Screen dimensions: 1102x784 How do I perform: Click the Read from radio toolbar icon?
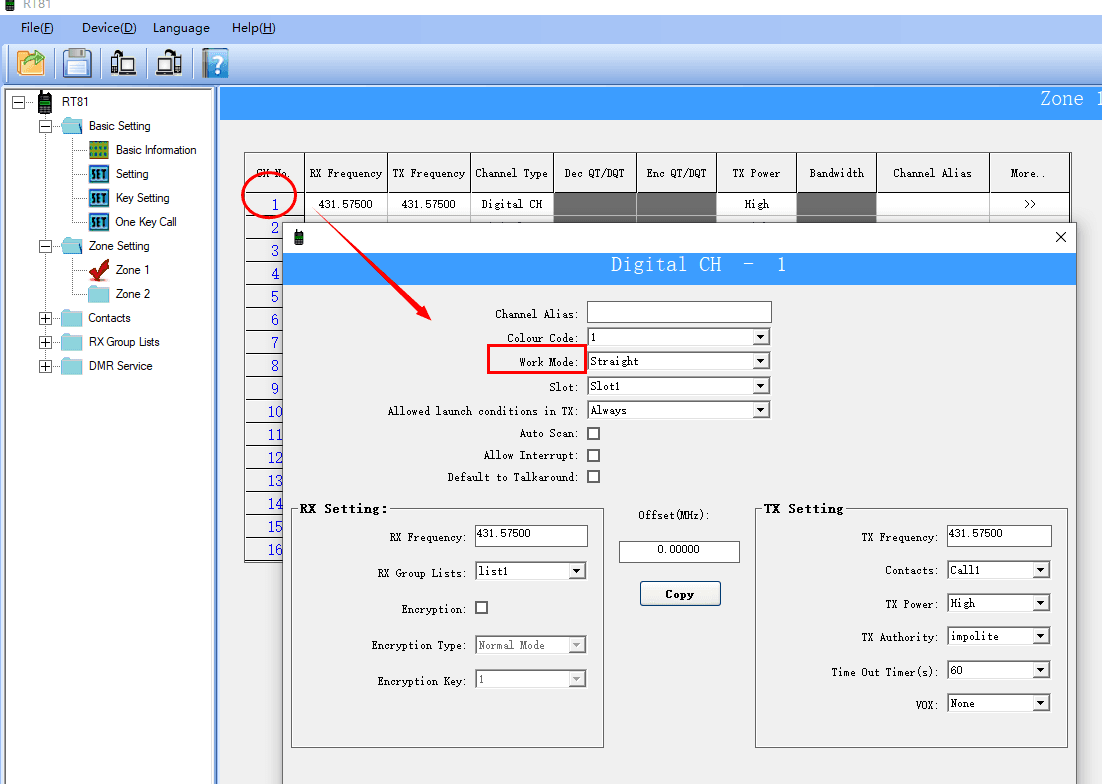(x=123, y=63)
